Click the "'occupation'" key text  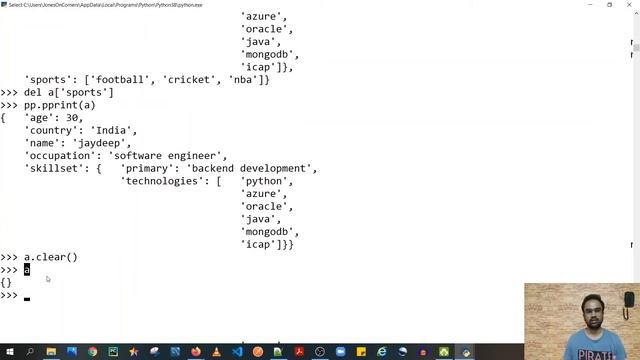(60, 156)
